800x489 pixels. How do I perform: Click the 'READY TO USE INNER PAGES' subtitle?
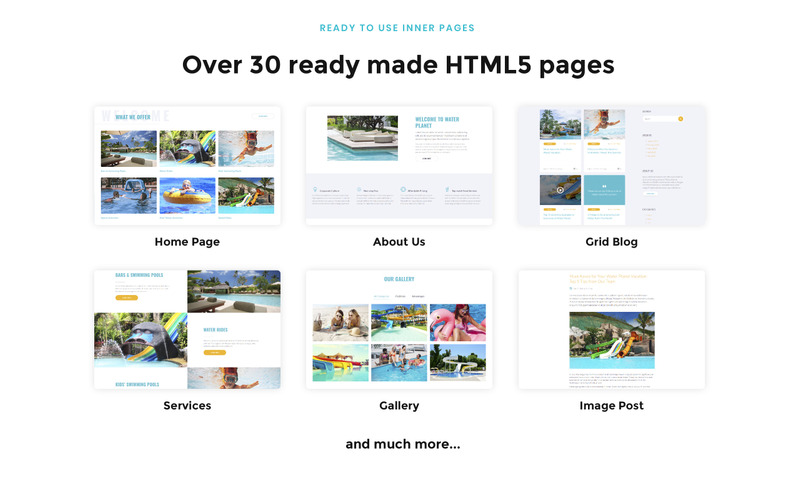pyautogui.click(x=397, y=28)
